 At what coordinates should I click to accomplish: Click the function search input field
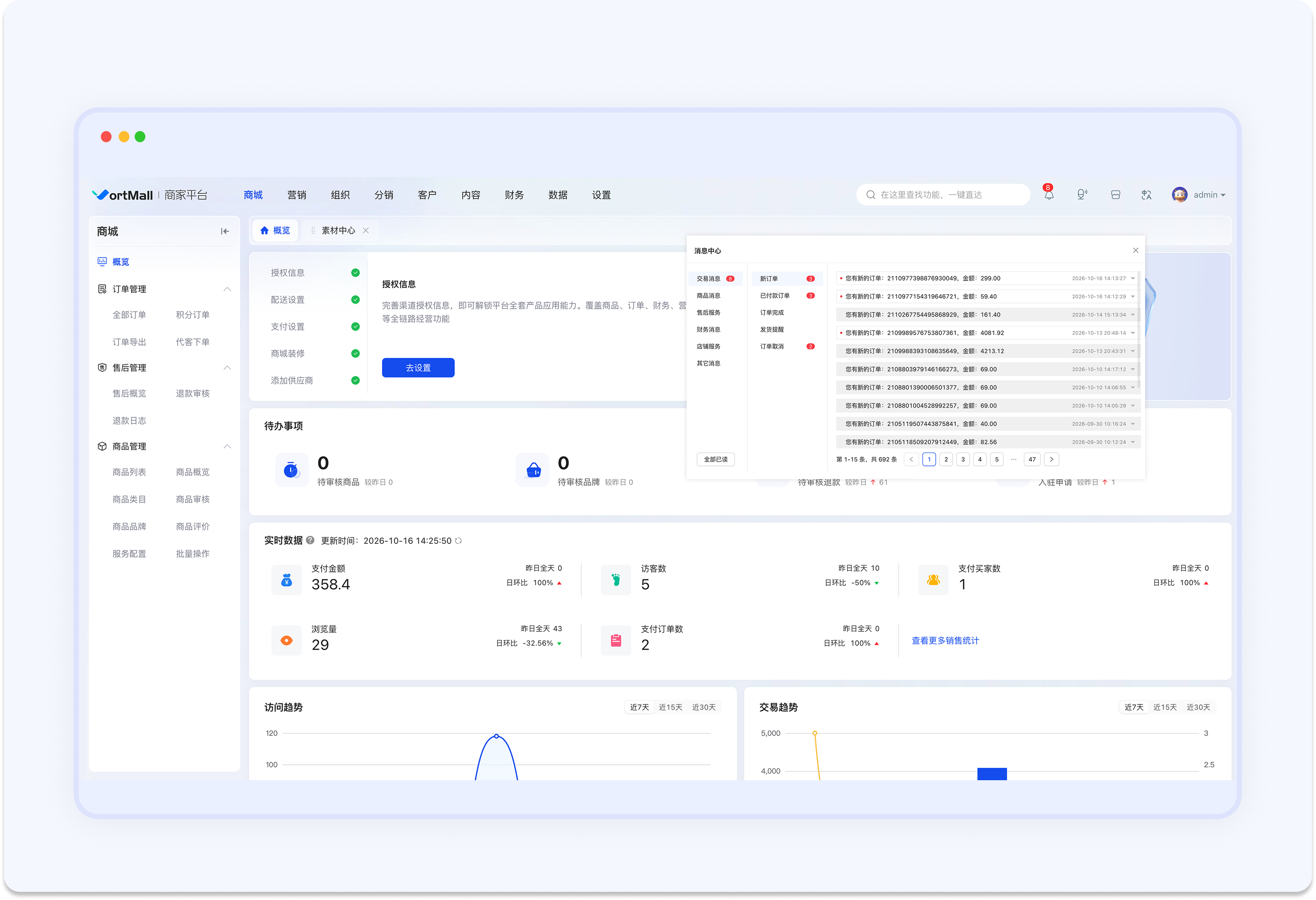[x=943, y=195]
